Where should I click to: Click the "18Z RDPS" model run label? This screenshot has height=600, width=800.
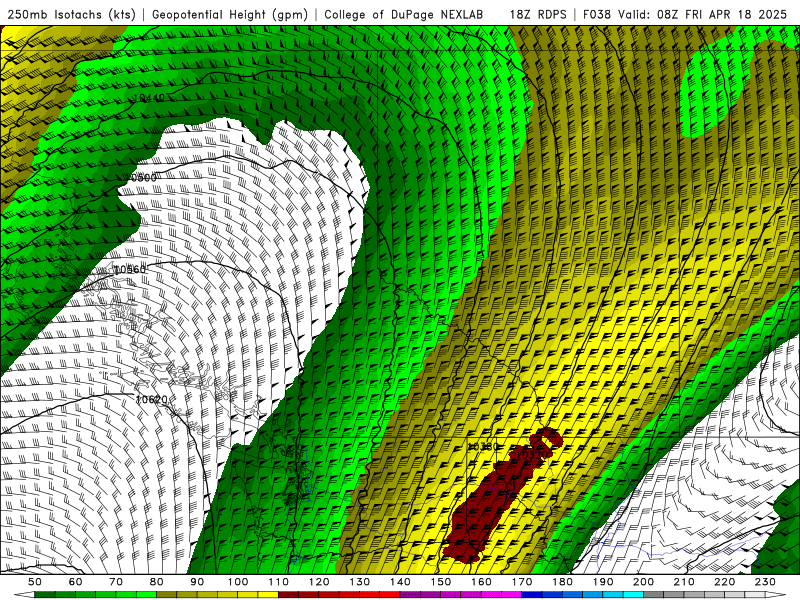click(x=538, y=14)
